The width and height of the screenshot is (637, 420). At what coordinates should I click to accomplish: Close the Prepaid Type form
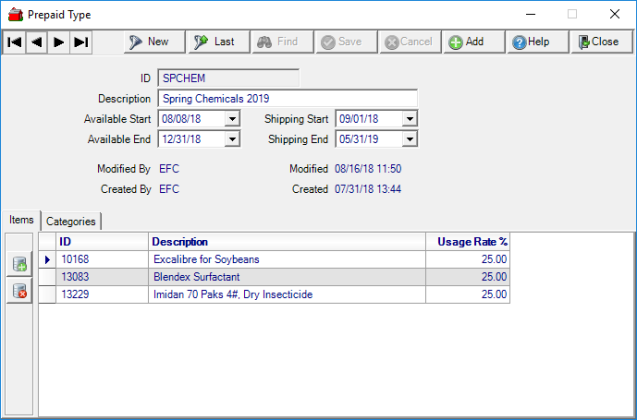(596, 42)
